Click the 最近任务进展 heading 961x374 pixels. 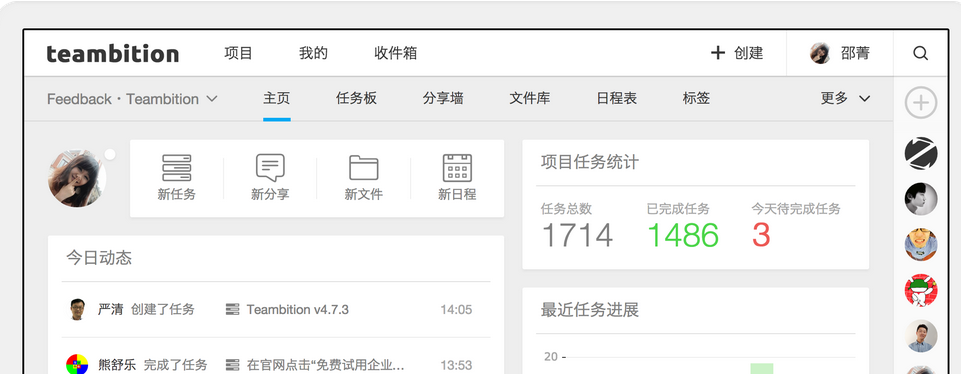[x=590, y=310]
